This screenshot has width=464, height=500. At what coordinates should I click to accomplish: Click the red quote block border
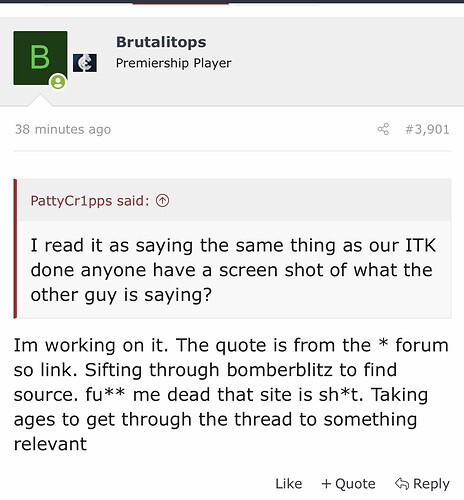[x=15, y=249]
